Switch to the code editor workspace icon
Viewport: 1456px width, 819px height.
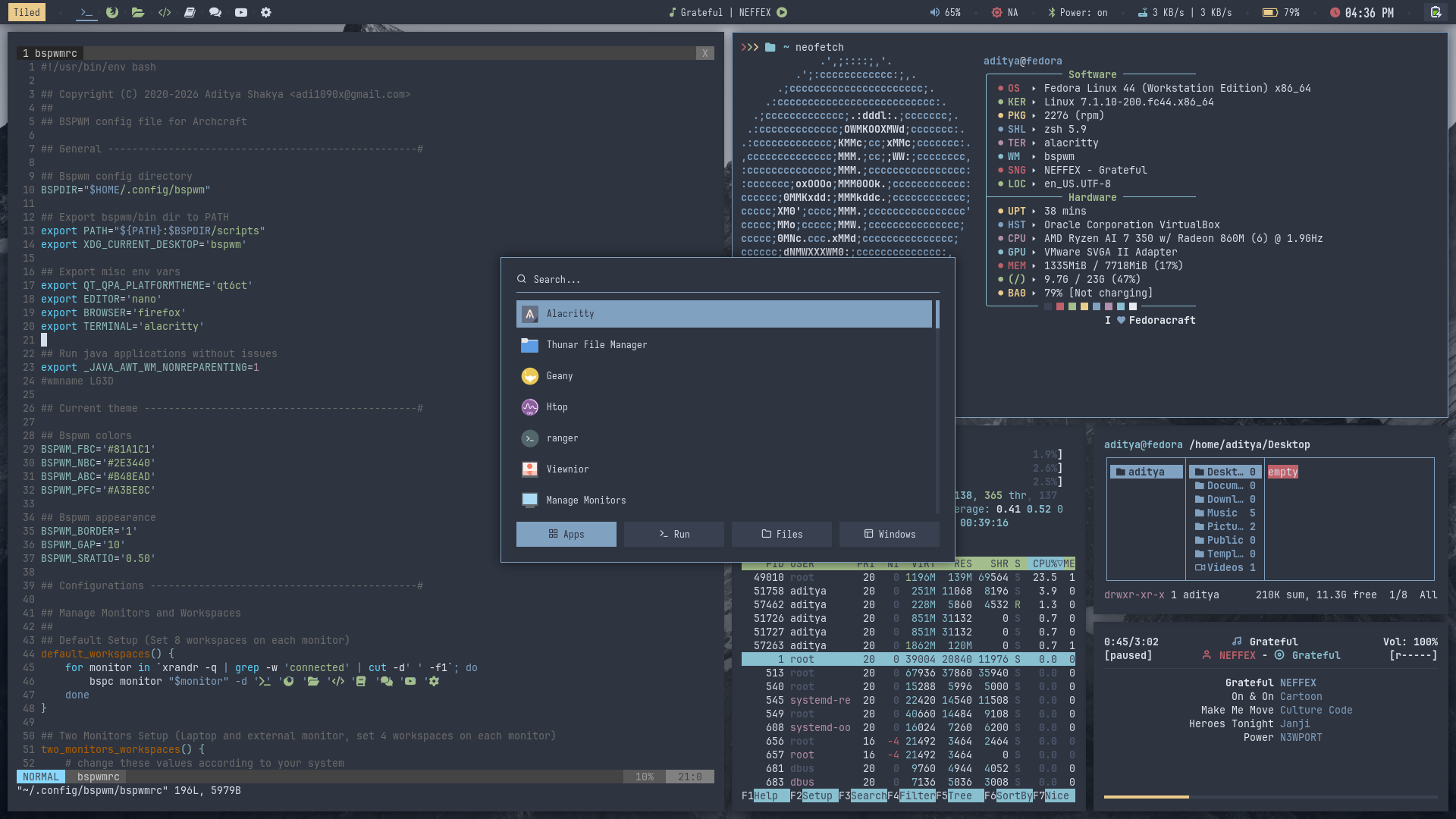click(x=164, y=12)
